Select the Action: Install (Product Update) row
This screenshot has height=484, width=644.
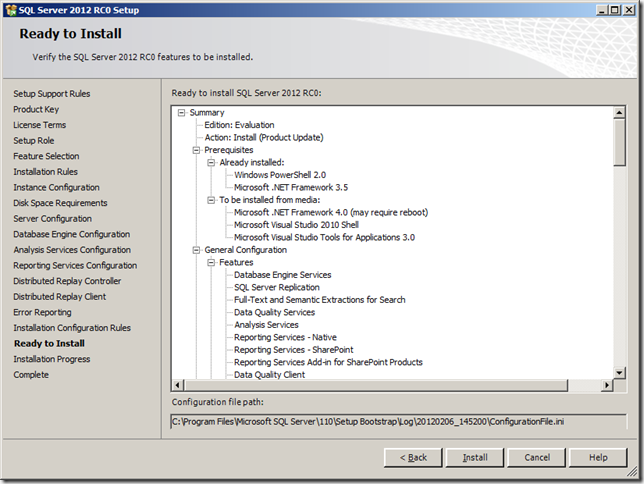(264, 138)
